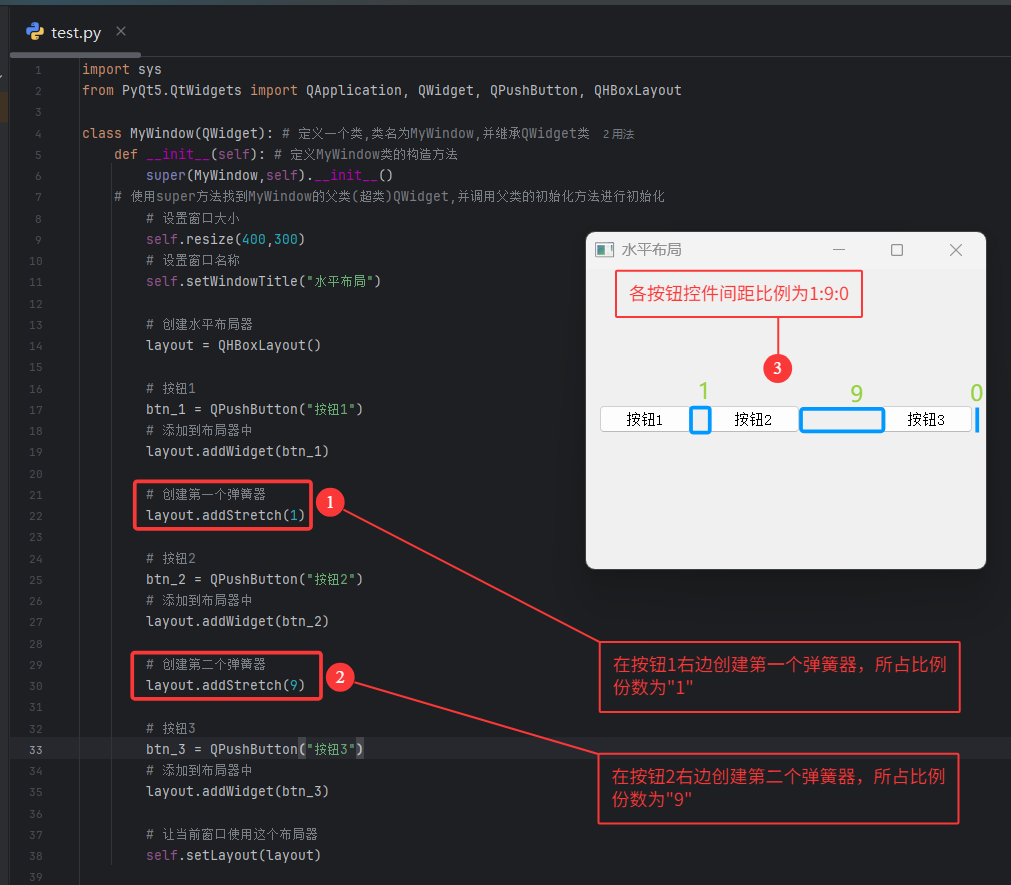Click 'layout.addStretch(1)' line
Viewport: 1011px width, 885px height.
coord(226,515)
